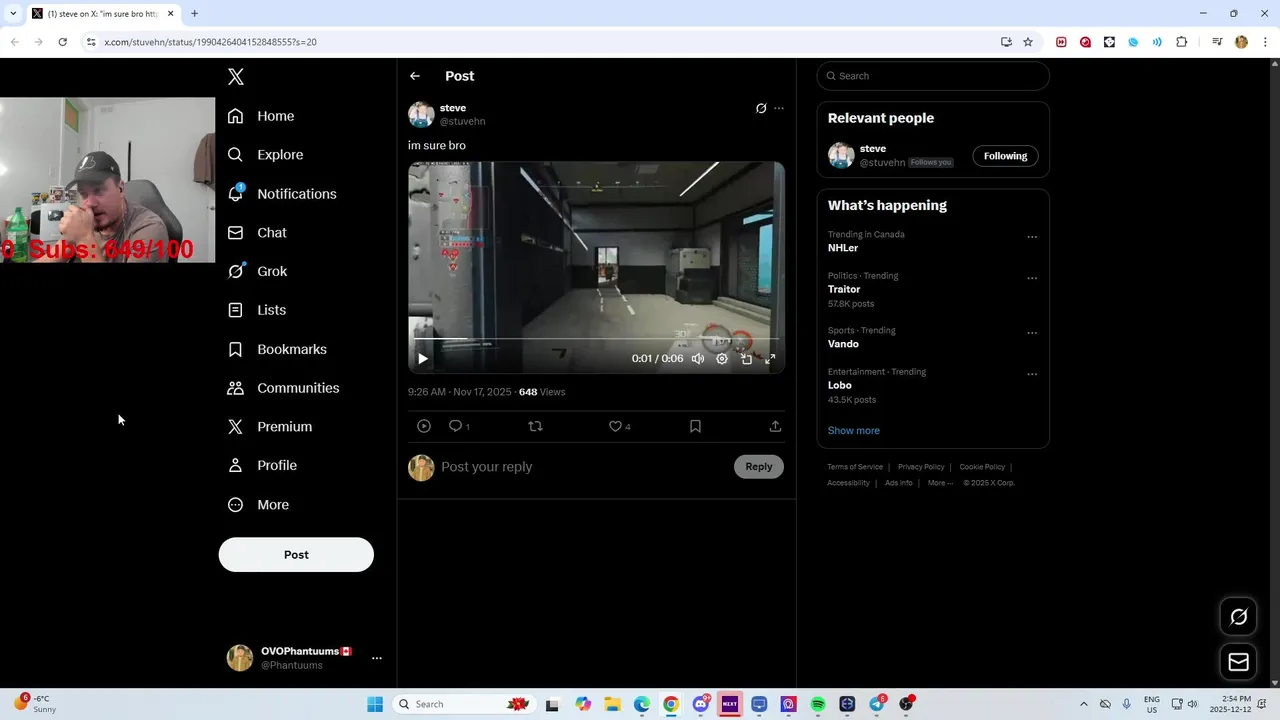This screenshot has width=1280, height=720.
Task: Open Profile from sidebar
Action: [262, 466]
